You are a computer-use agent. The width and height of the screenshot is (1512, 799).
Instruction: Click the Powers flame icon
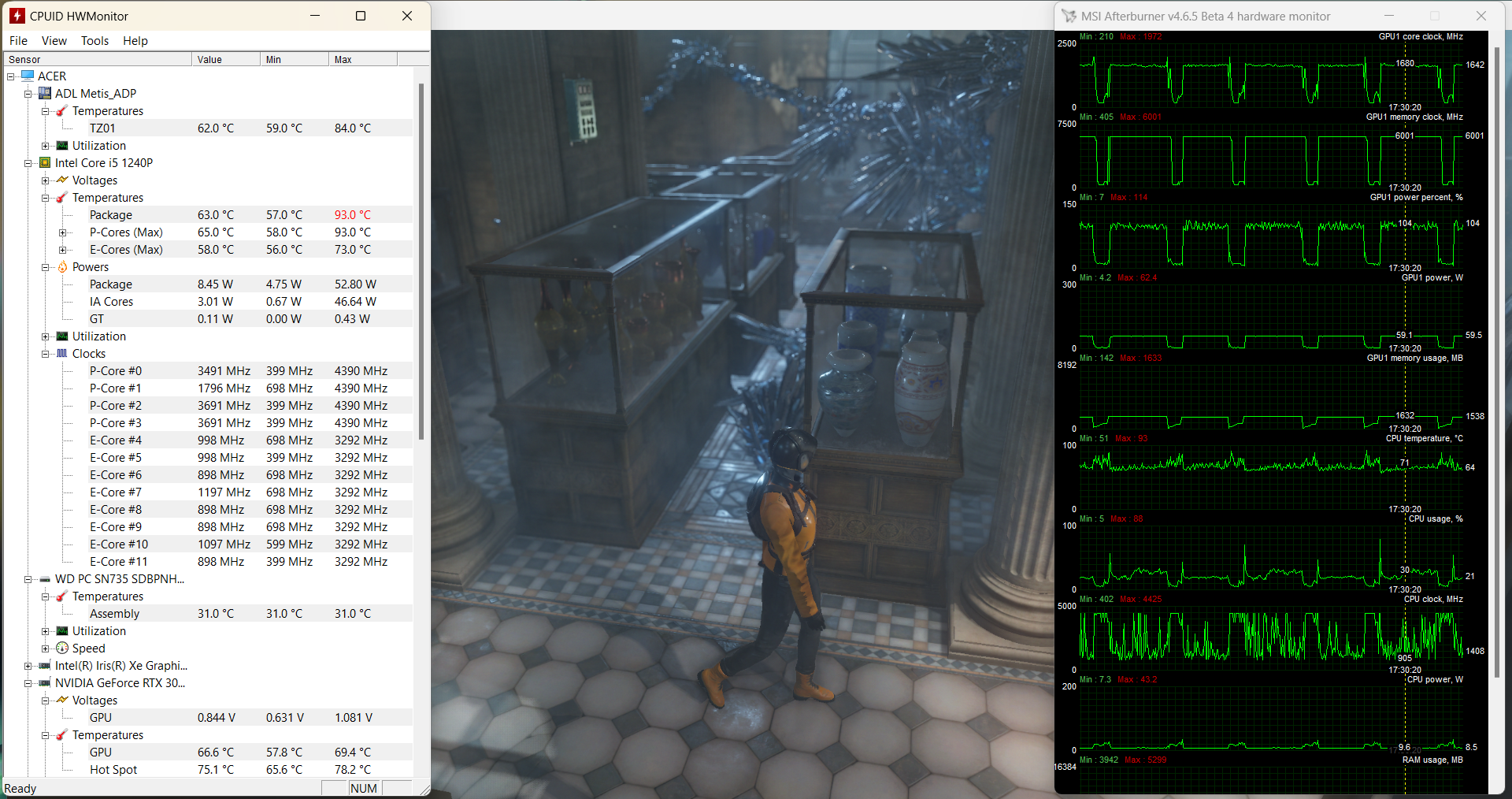click(x=62, y=267)
